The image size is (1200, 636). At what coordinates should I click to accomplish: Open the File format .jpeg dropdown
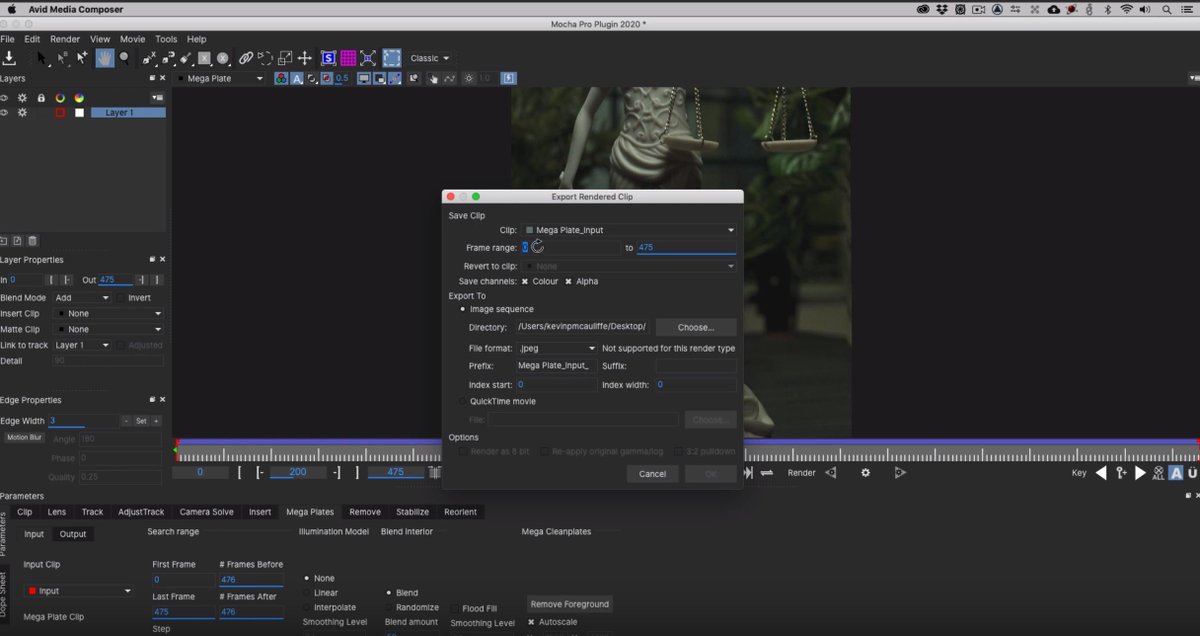[x=557, y=348]
